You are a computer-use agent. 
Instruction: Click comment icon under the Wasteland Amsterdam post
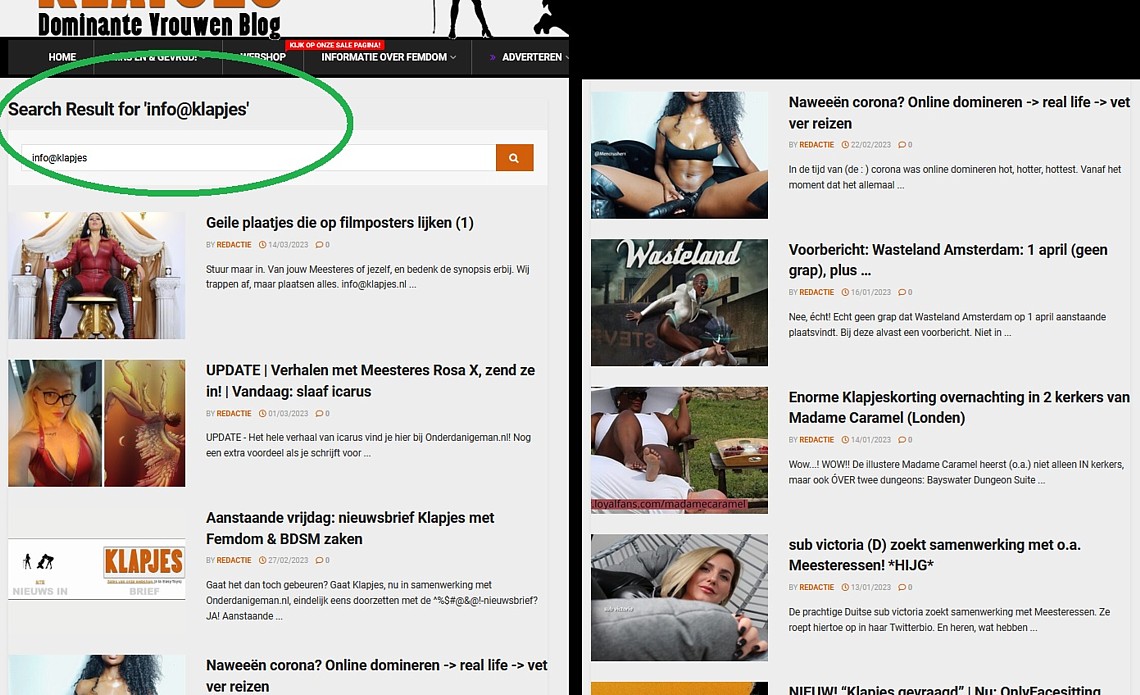(x=902, y=293)
